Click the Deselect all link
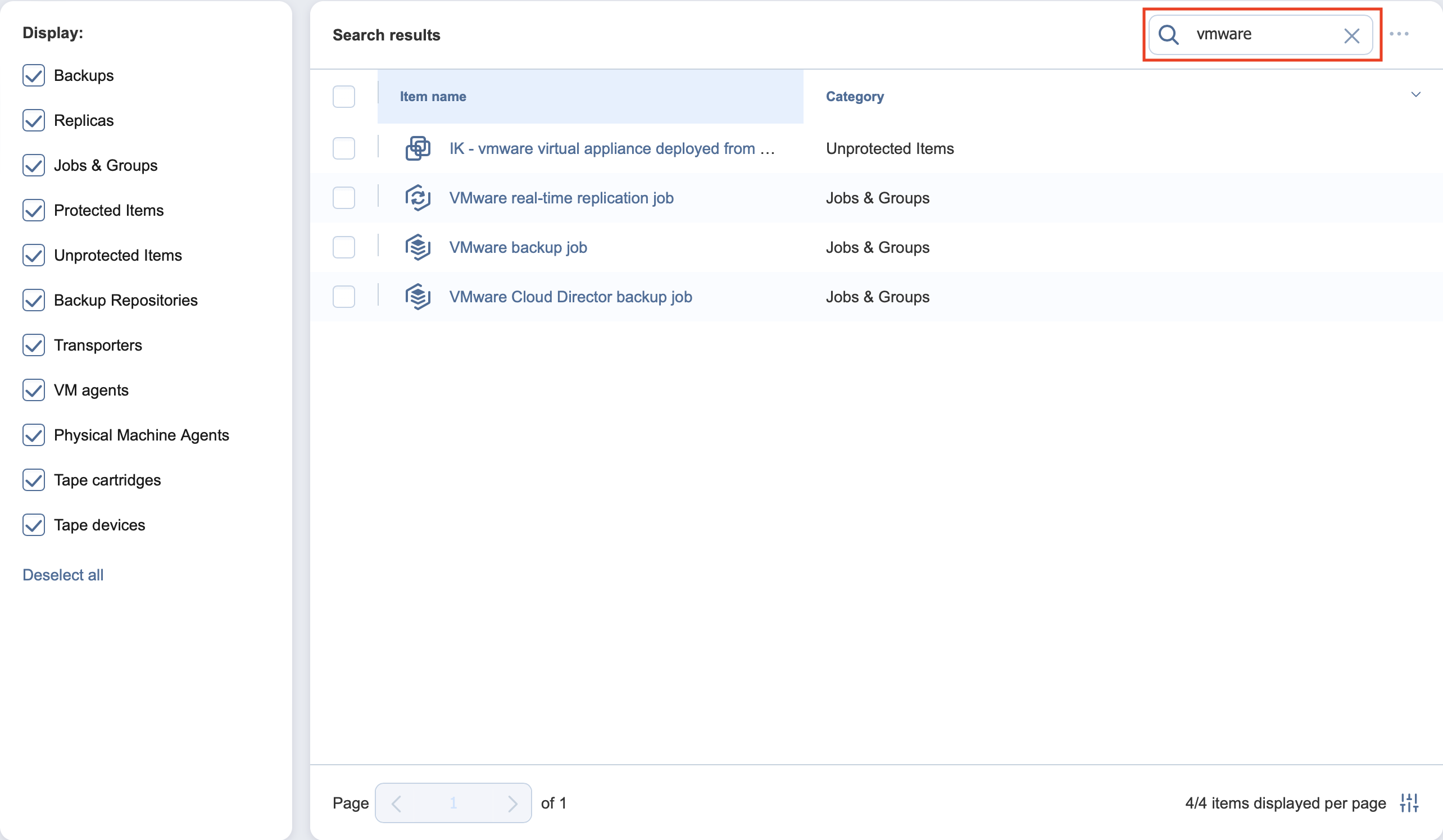 click(63, 575)
